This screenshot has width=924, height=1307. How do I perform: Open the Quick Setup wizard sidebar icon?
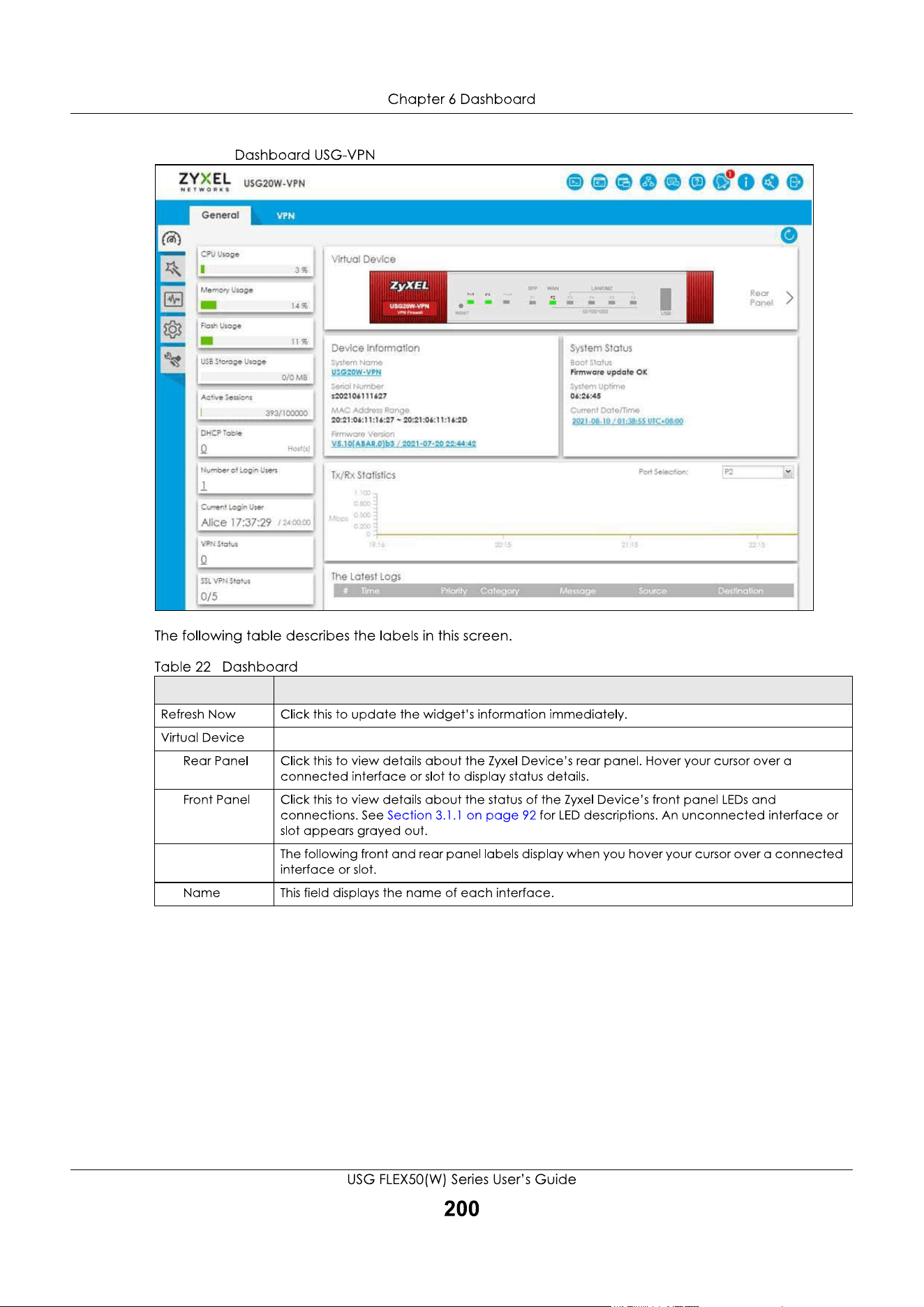click(x=172, y=268)
